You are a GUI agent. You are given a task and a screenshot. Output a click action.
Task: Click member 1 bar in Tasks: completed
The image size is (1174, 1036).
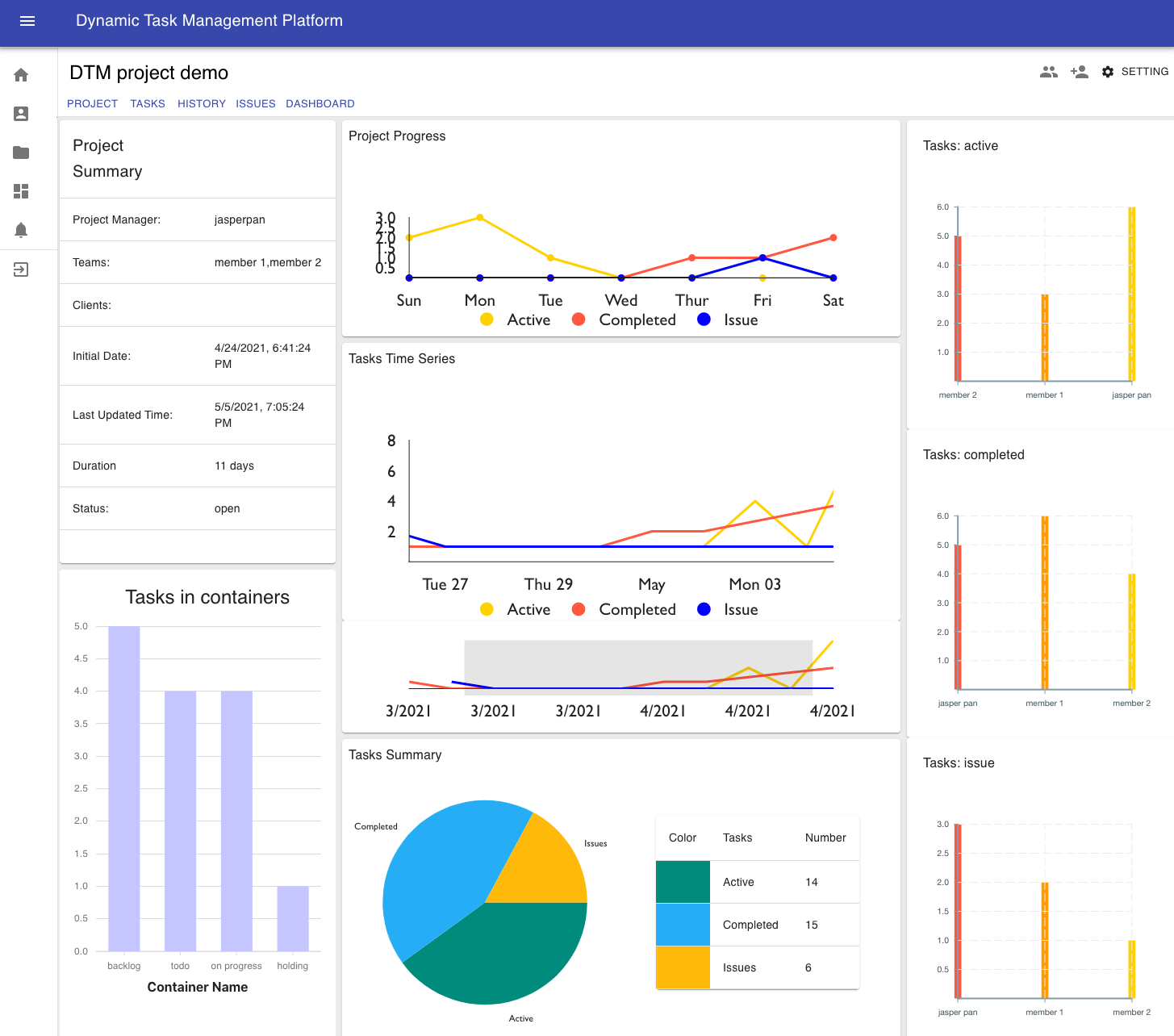[1045, 603]
